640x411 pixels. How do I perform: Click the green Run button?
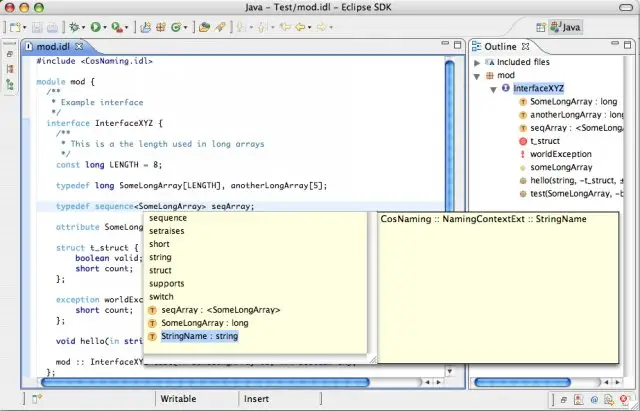point(96,27)
